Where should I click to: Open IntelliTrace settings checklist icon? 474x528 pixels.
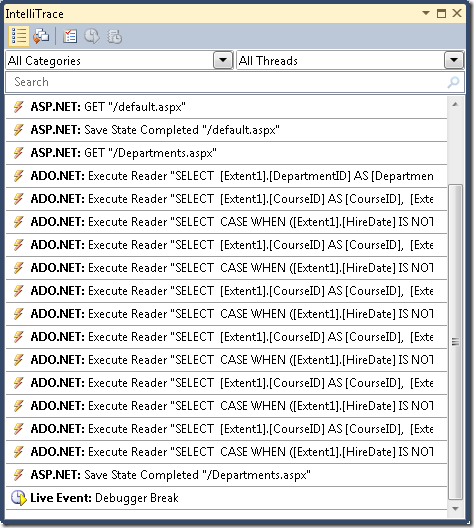70,36
